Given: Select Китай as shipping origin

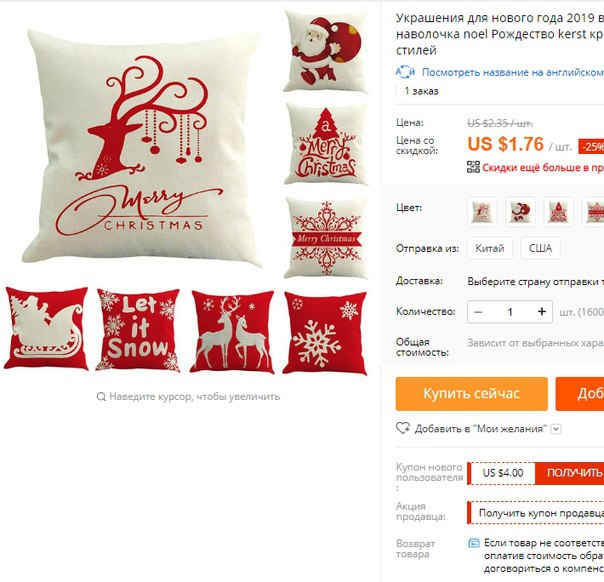Looking at the screenshot, I should click(490, 248).
